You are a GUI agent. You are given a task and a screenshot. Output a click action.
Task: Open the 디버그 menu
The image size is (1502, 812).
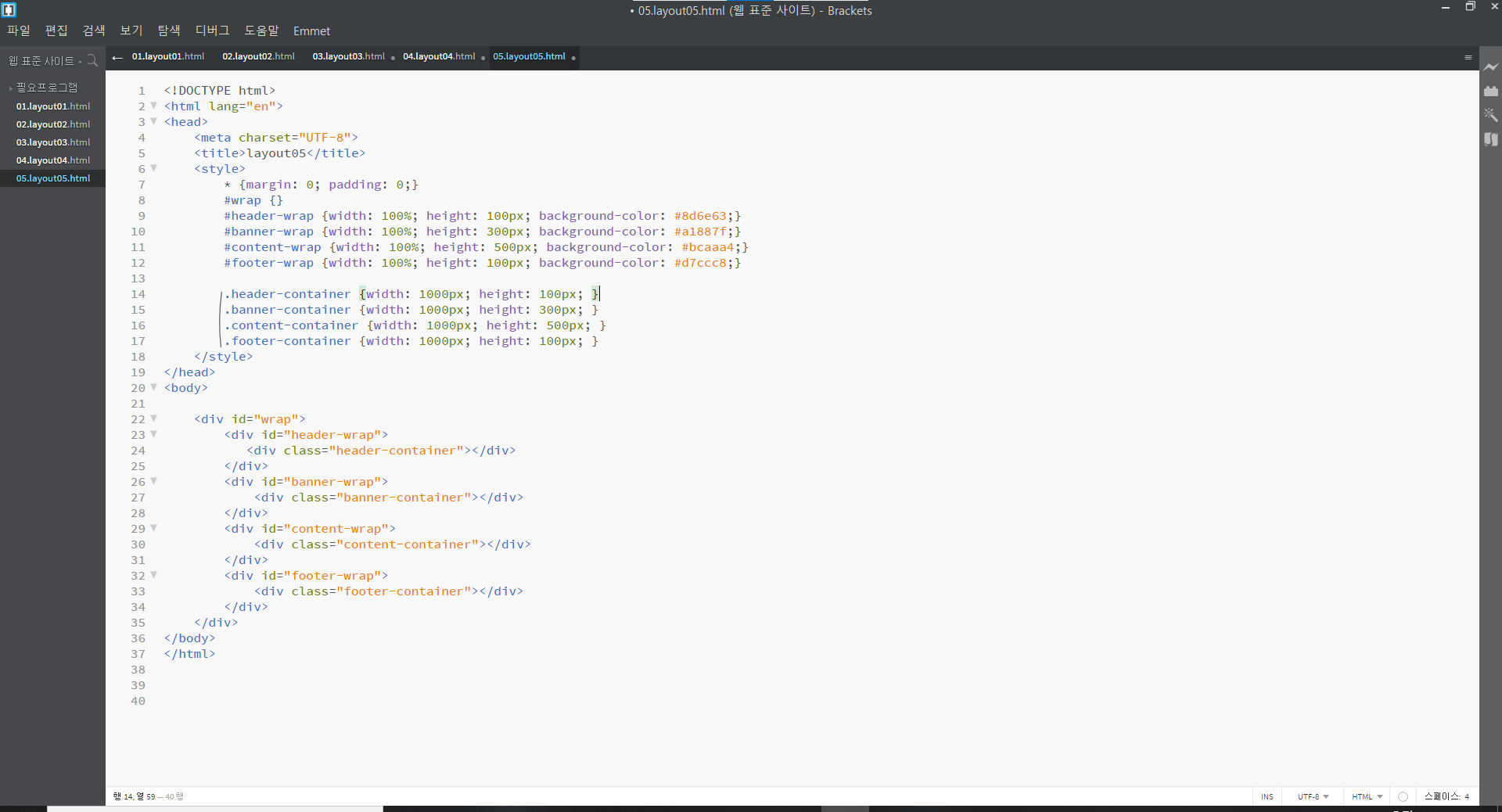(x=213, y=31)
